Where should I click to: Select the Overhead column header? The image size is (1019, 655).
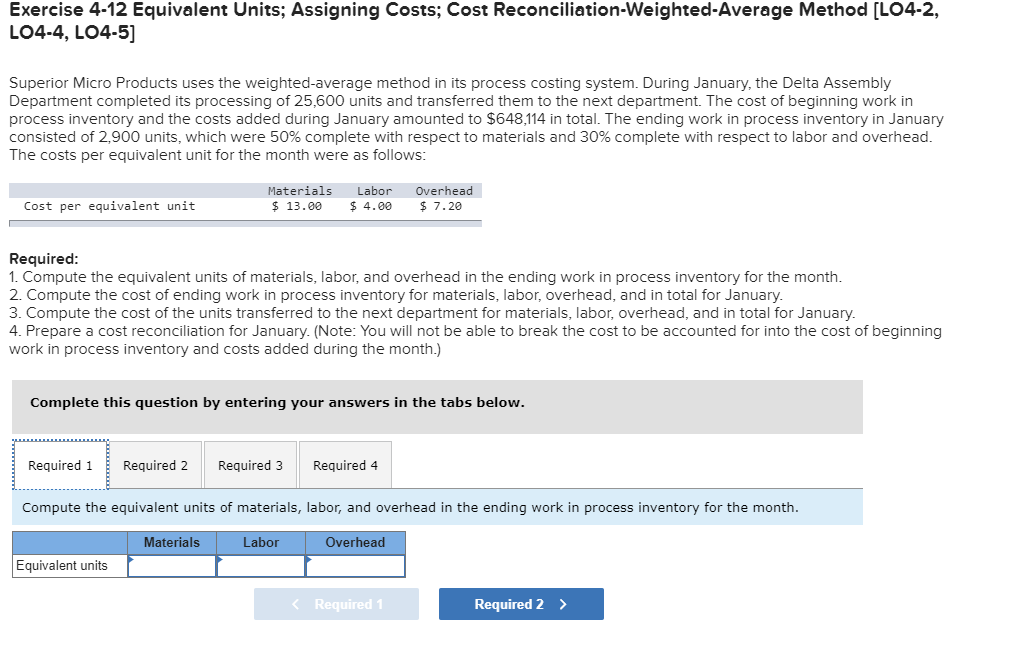click(x=355, y=542)
